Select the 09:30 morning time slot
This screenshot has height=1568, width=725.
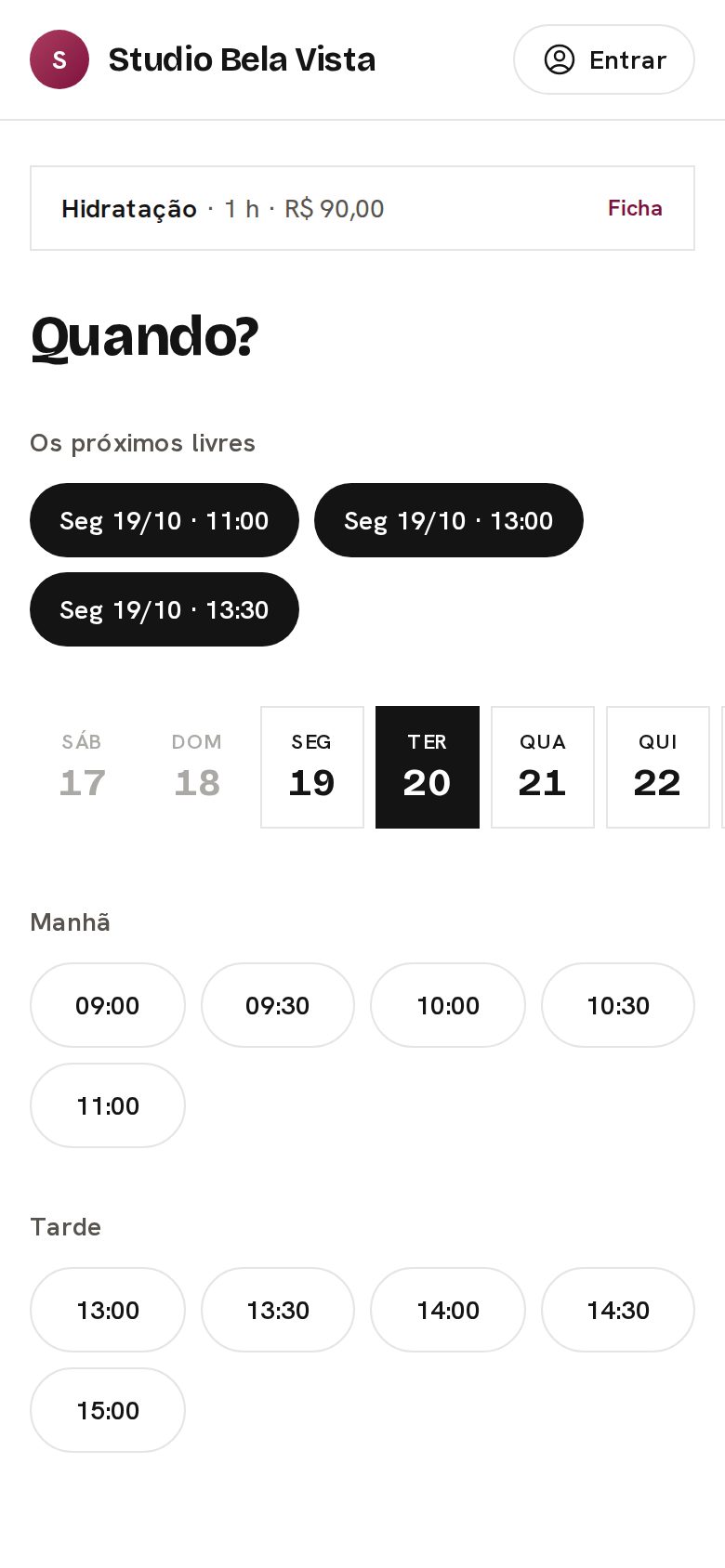coord(278,1005)
